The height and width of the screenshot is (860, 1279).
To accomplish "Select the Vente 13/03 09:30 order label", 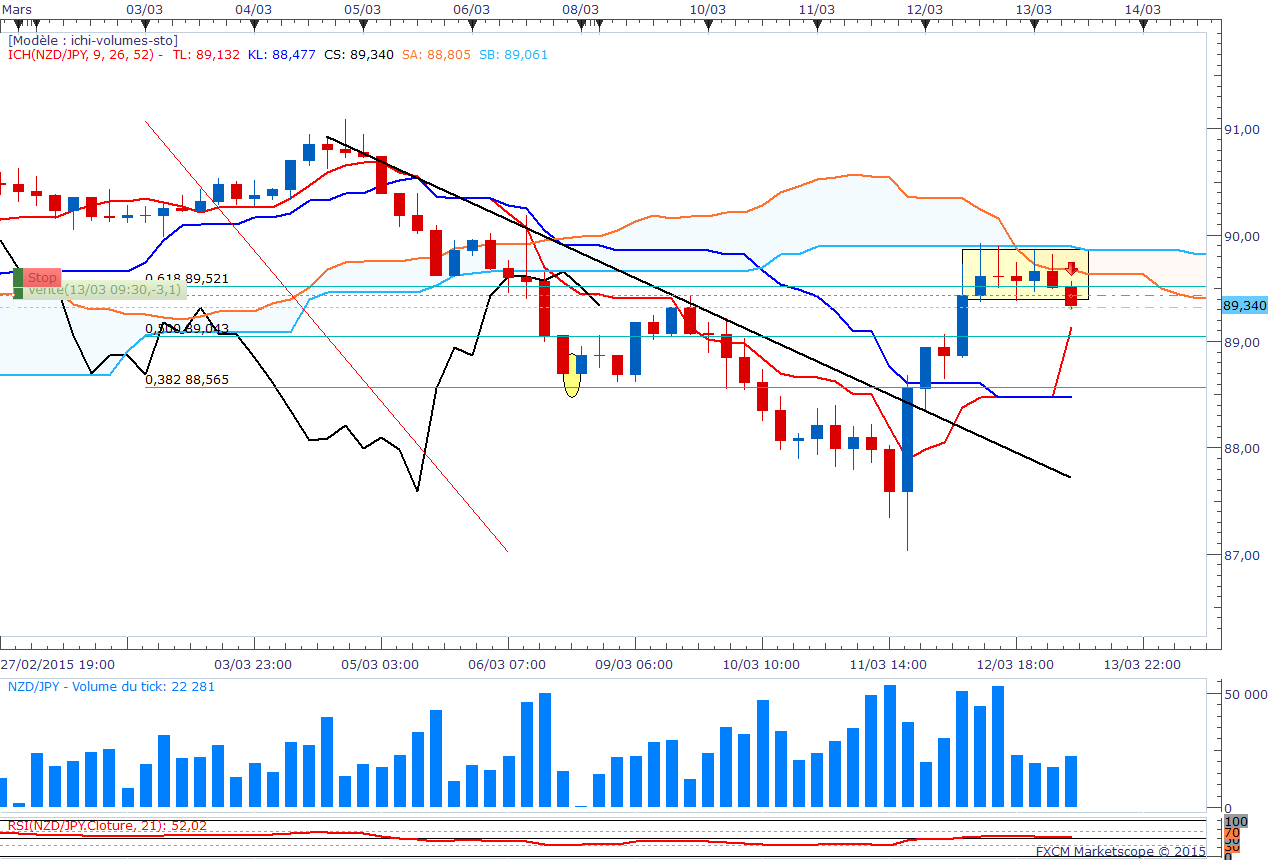I will (x=104, y=290).
